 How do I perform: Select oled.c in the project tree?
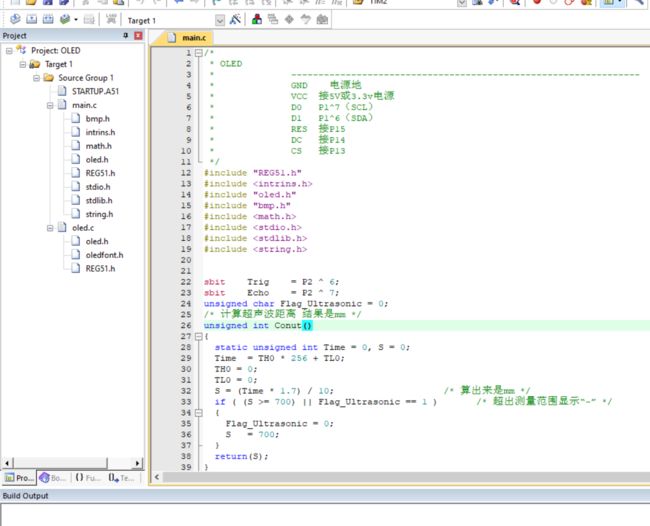tap(83, 228)
